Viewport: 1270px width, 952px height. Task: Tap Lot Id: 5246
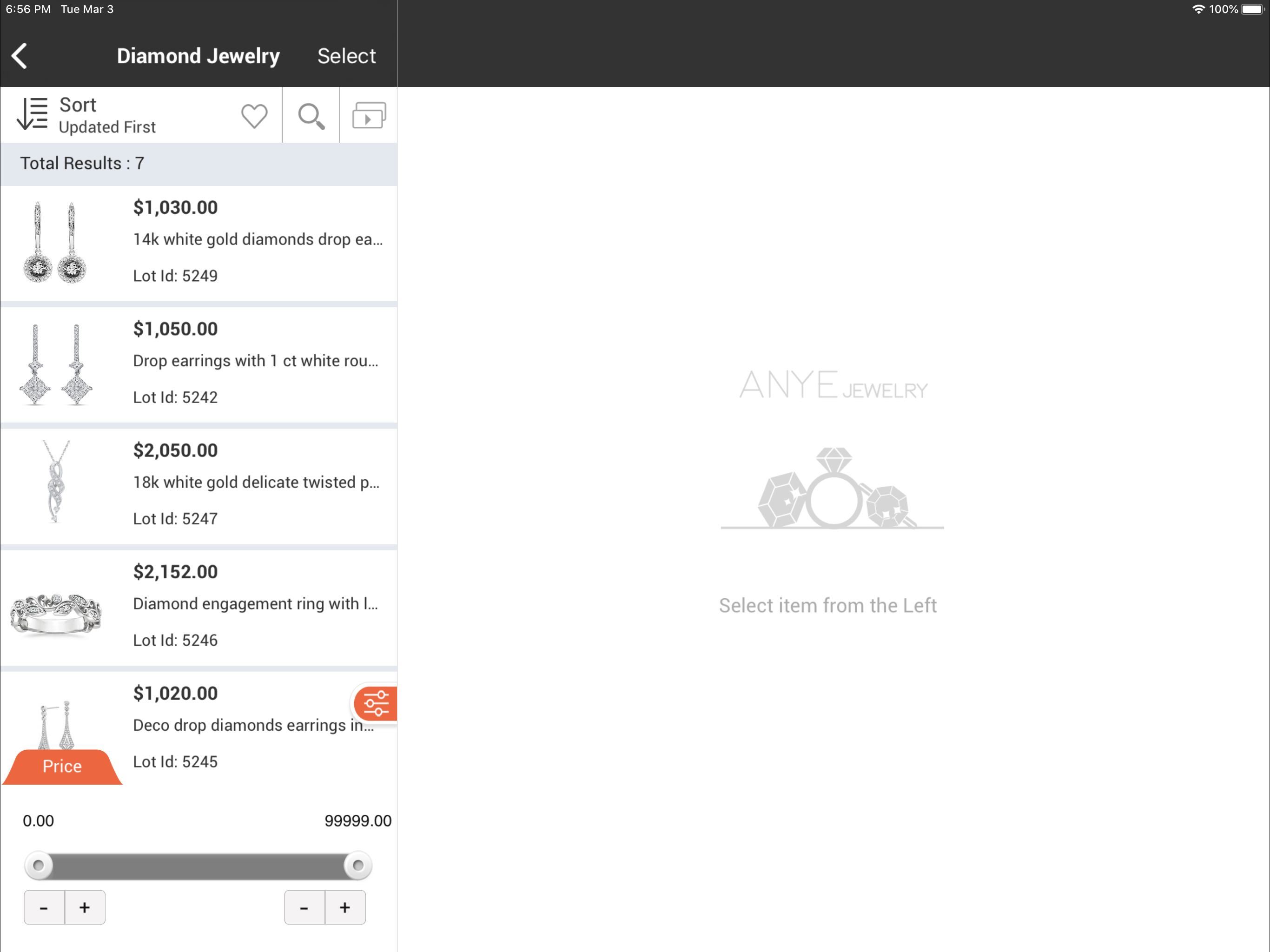point(176,640)
